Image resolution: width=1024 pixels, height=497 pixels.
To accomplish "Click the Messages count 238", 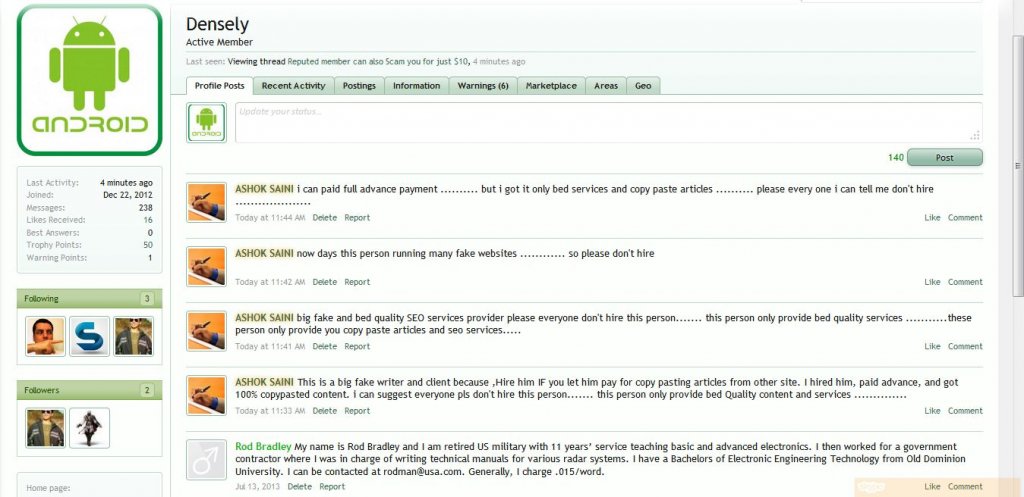I will tap(146, 208).
